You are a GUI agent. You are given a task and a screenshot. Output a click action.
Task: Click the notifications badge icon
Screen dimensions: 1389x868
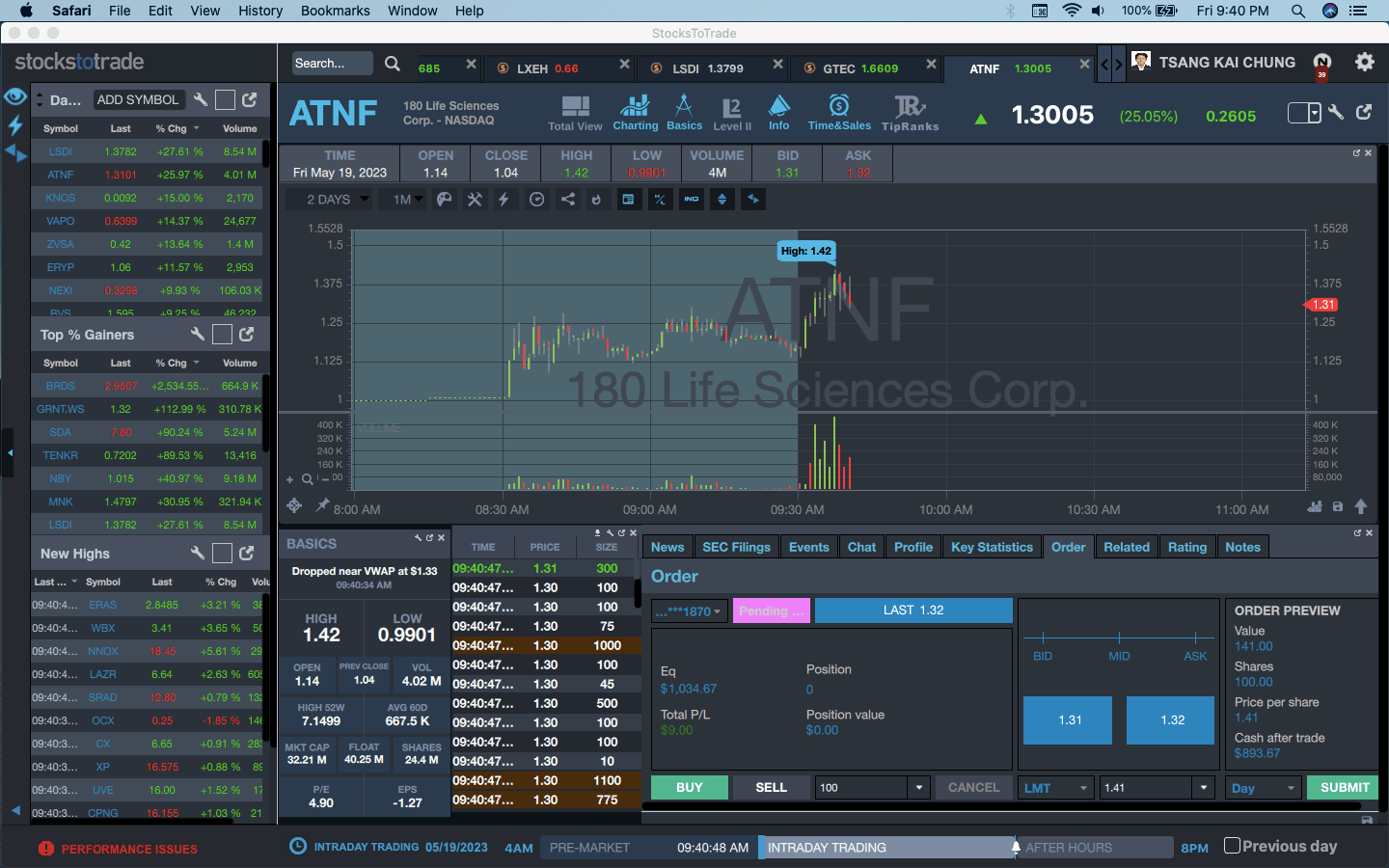[1322, 66]
